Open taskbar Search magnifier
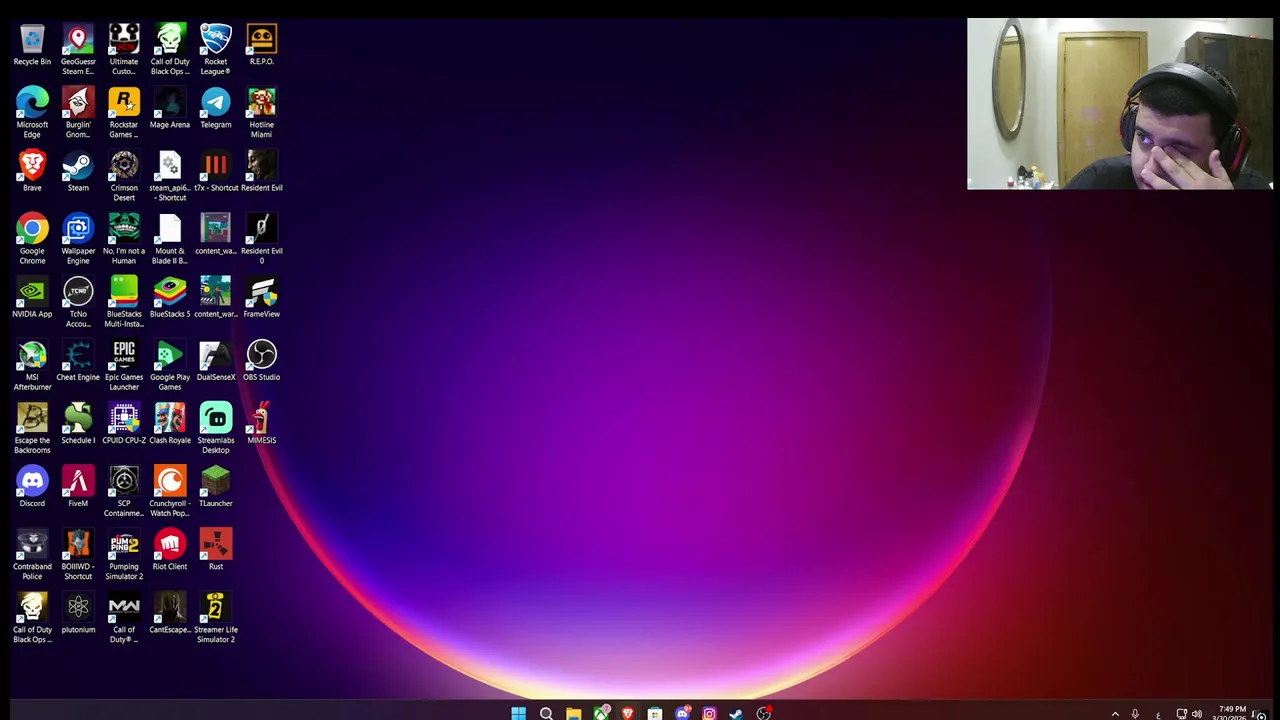Viewport: 1280px width, 720px height. click(x=546, y=713)
